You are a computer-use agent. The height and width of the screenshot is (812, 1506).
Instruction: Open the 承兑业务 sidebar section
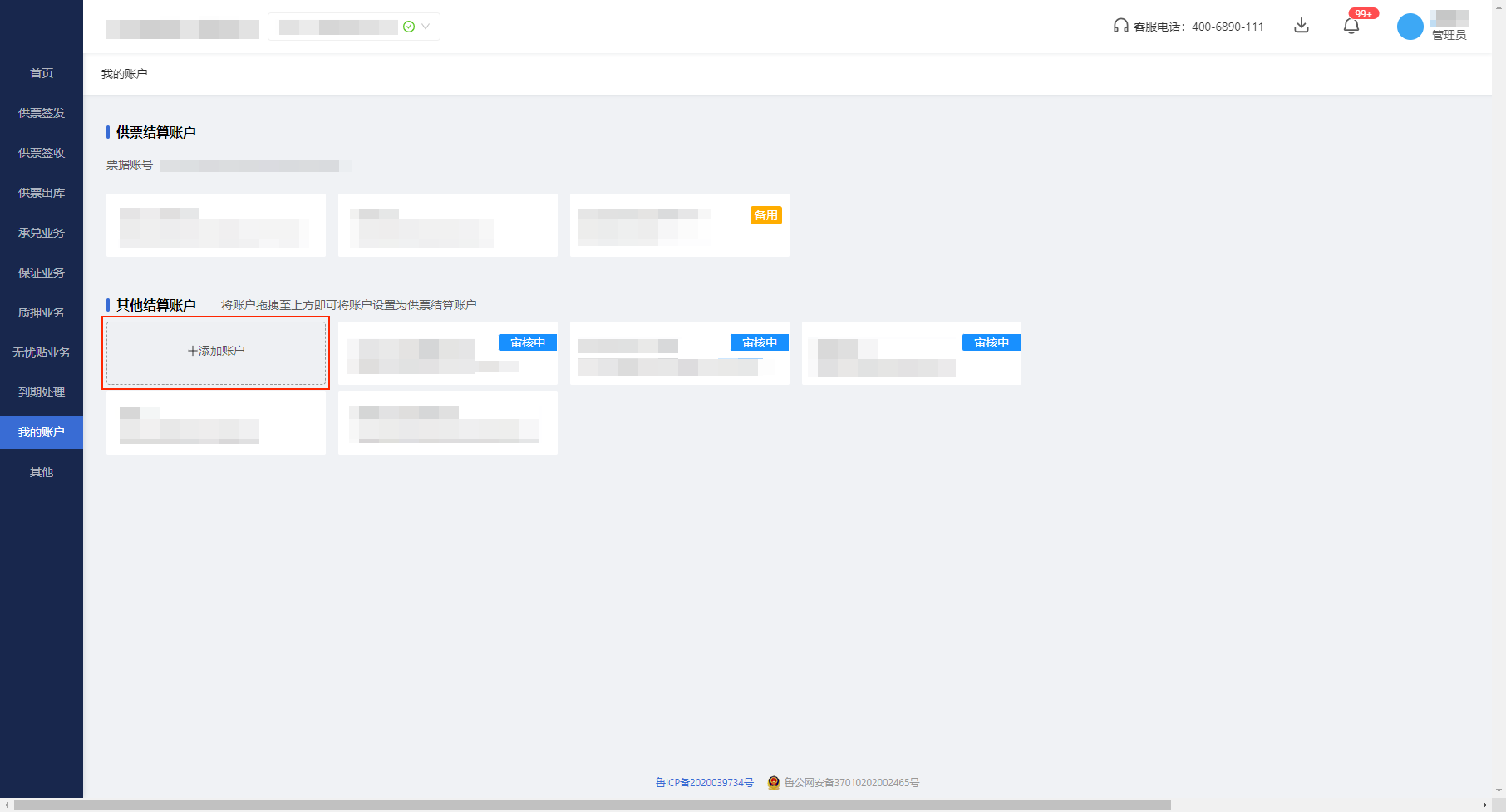(x=42, y=233)
